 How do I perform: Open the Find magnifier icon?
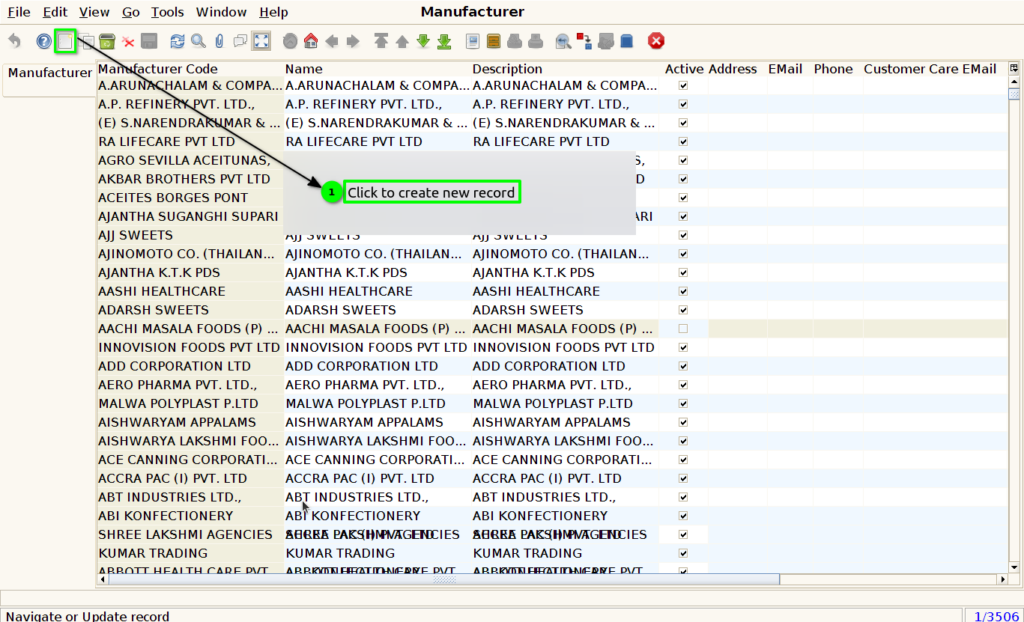(199, 41)
